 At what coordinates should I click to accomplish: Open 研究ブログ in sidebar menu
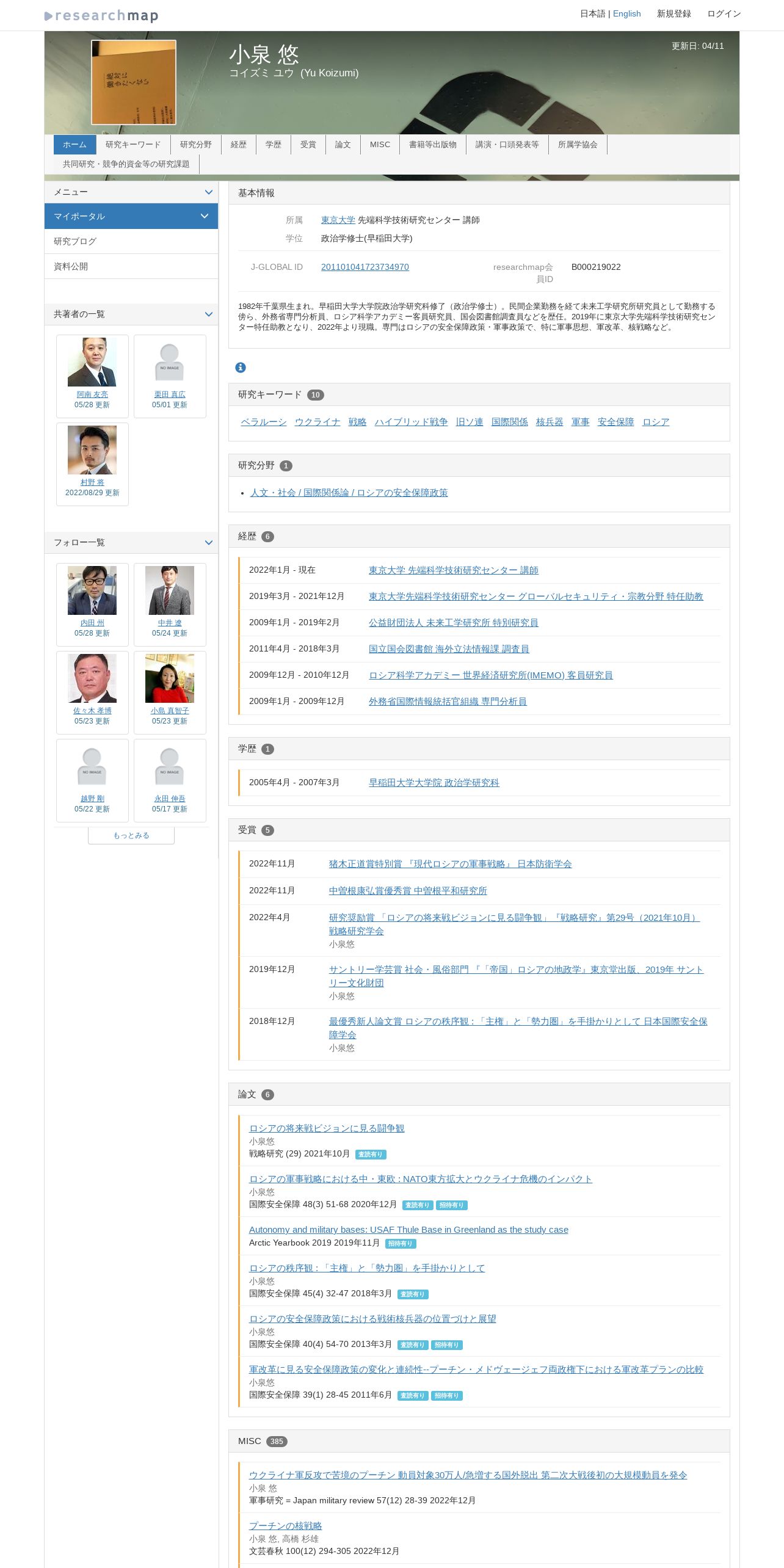pyautogui.click(x=131, y=241)
